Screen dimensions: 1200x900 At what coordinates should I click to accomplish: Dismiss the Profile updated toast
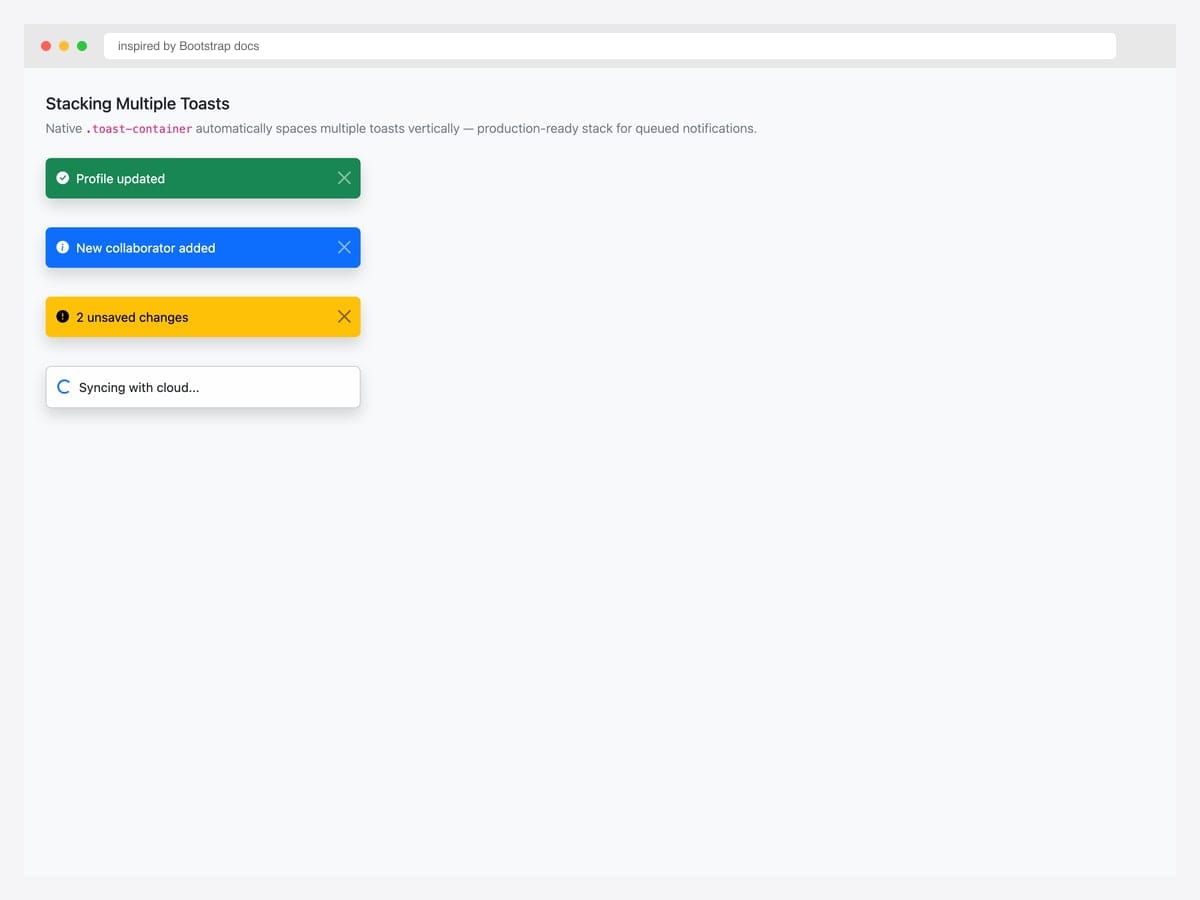tap(344, 178)
